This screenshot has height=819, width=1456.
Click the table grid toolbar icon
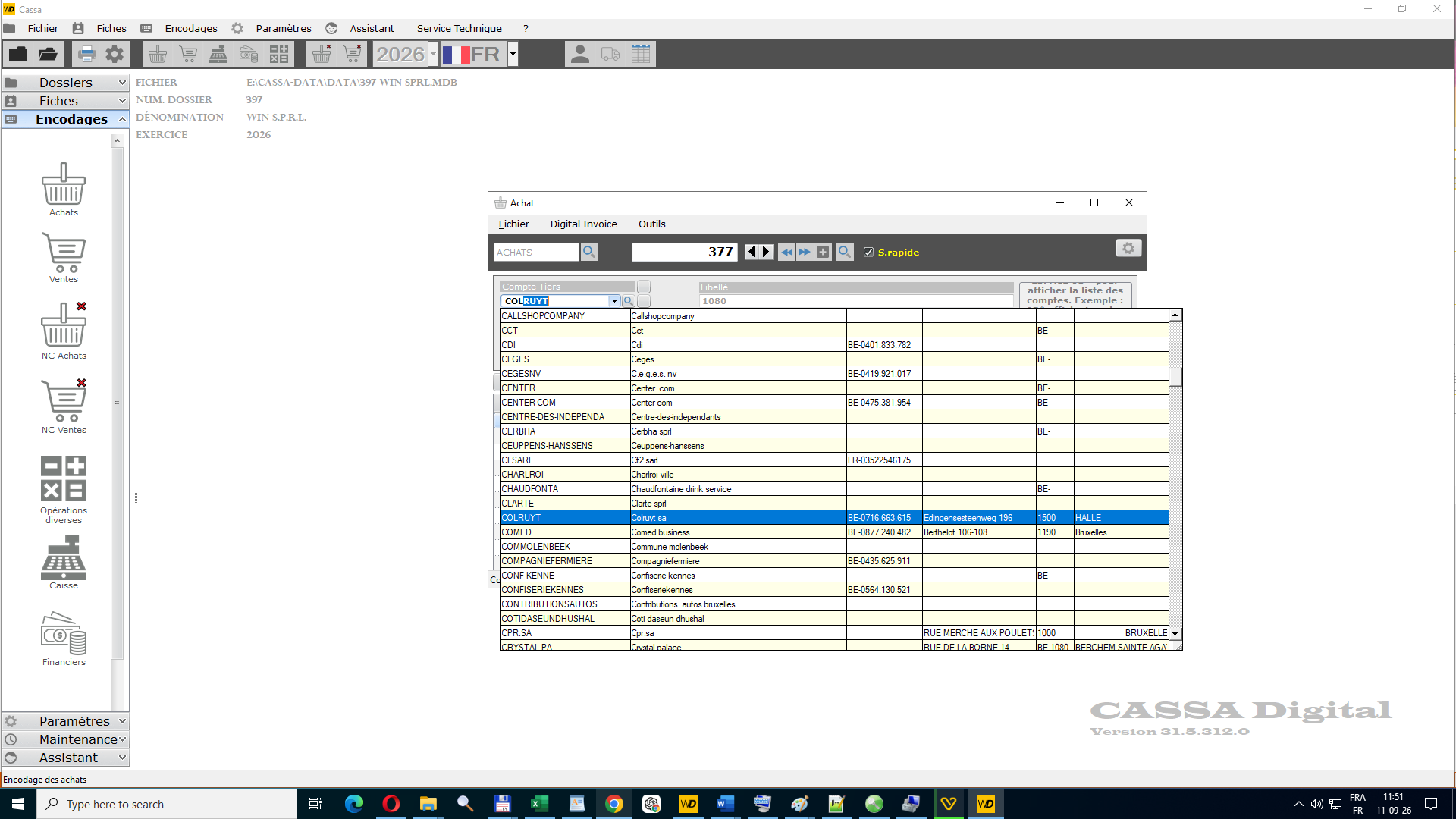coord(641,54)
